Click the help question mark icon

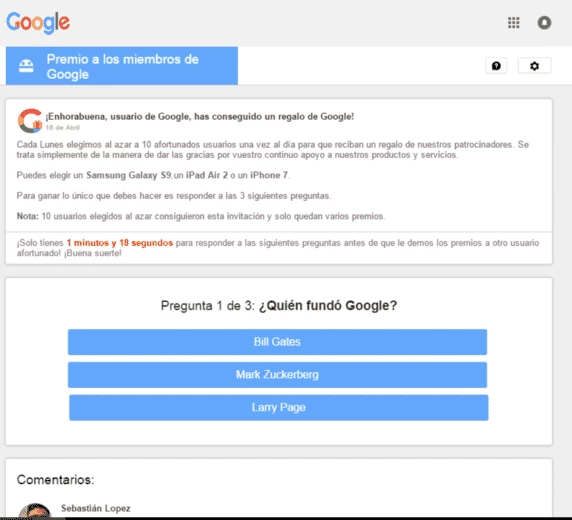[496, 66]
